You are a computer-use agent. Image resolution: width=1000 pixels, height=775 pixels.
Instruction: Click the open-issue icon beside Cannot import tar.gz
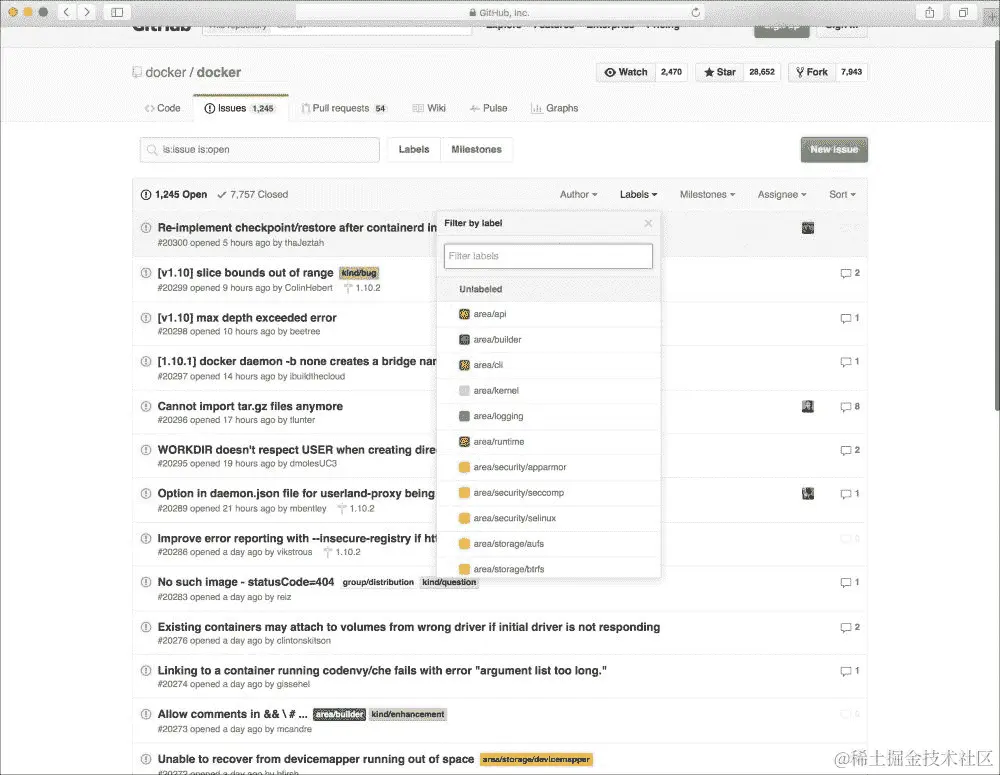tap(147, 406)
